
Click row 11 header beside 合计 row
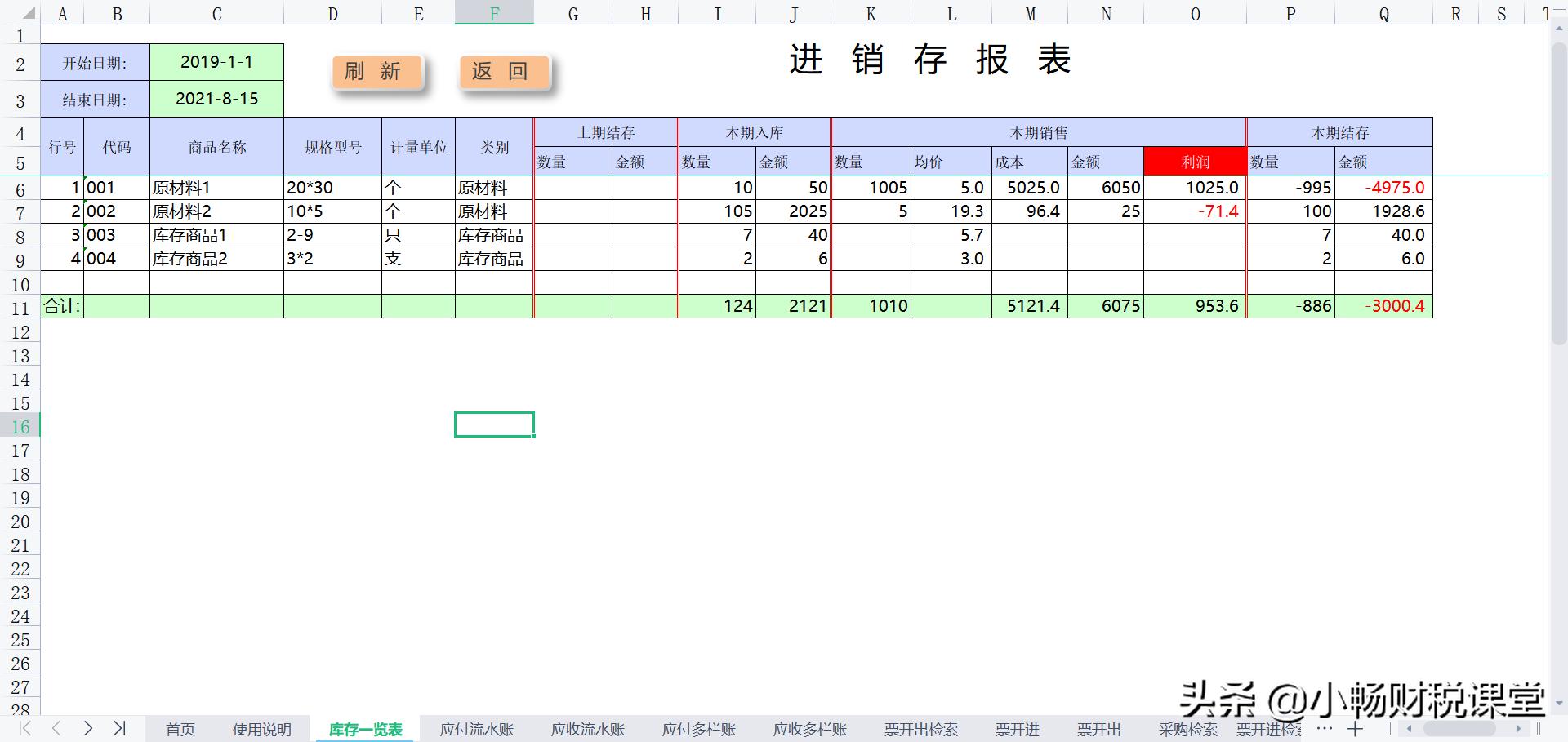pyautogui.click(x=21, y=306)
